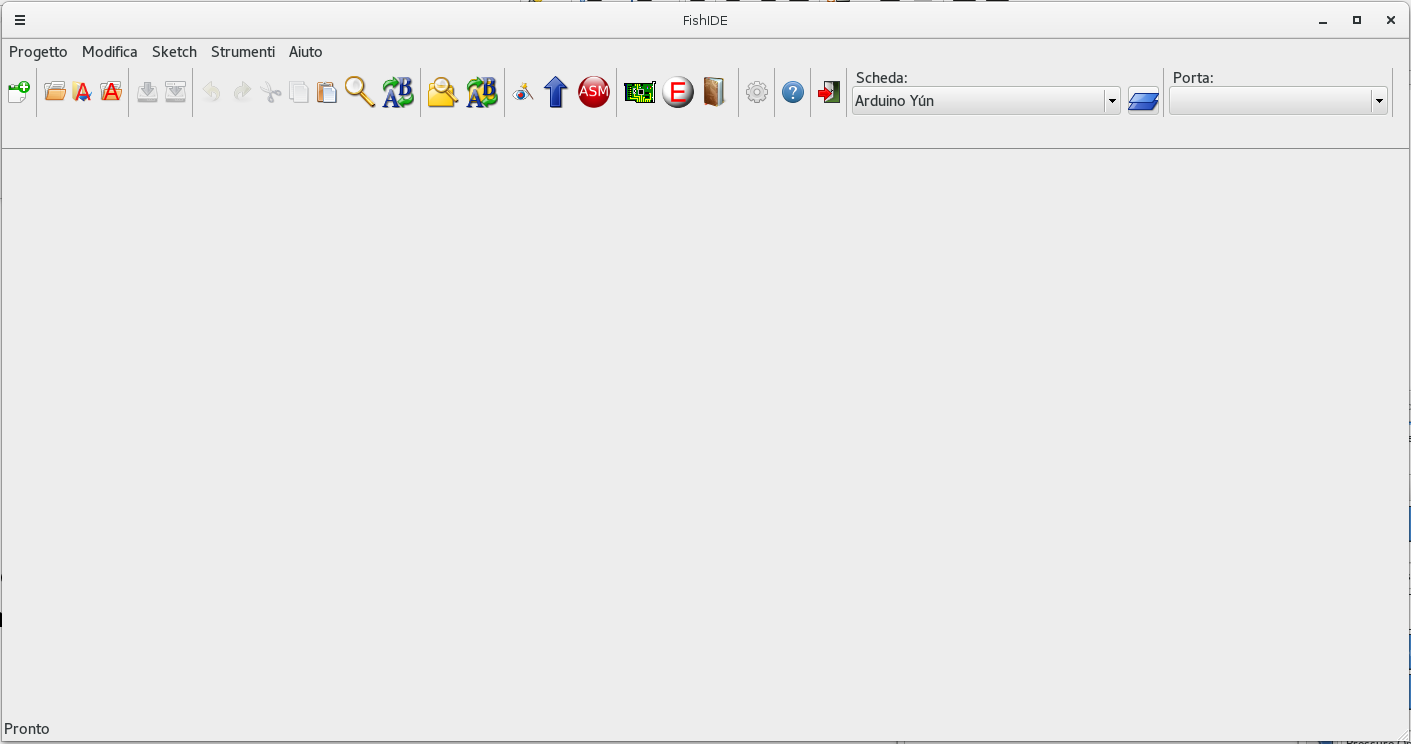Screen dimensions: 1411x744
Task: Click the red ASM button
Action: coord(594,92)
